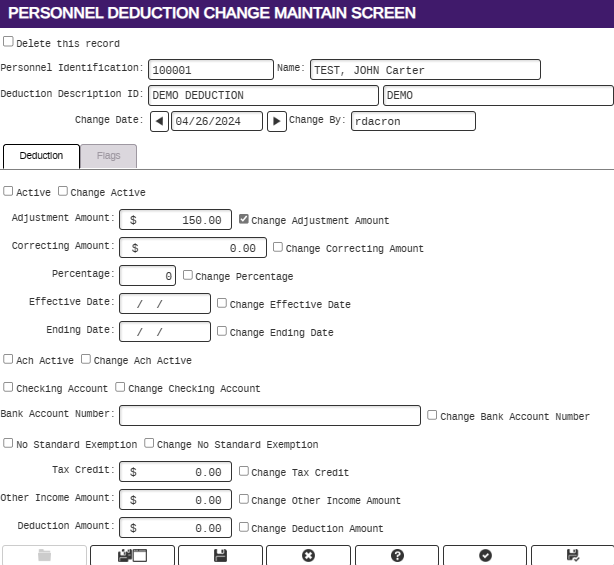The height and width of the screenshot is (565, 614).
Task: Click the Other Income Amount field
Action: (x=175, y=500)
